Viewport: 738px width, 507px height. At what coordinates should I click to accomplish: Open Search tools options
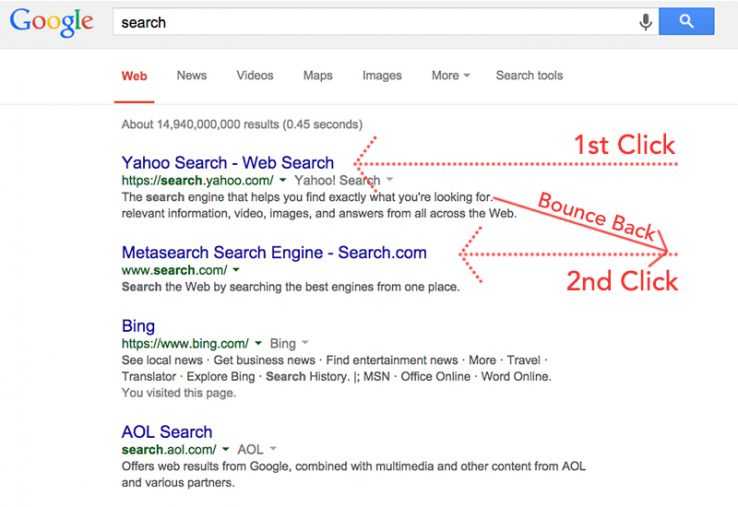(x=529, y=76)
